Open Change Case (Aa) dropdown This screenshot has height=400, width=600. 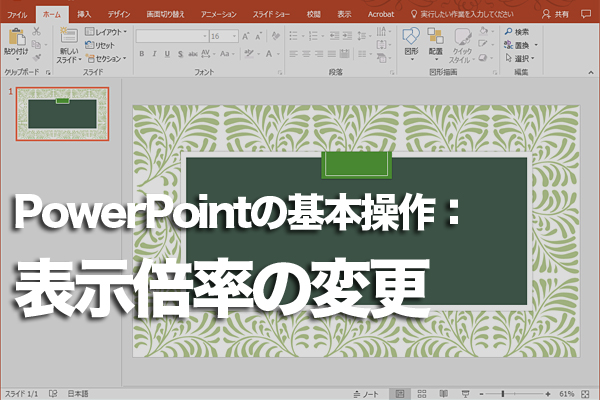(227, 54)
